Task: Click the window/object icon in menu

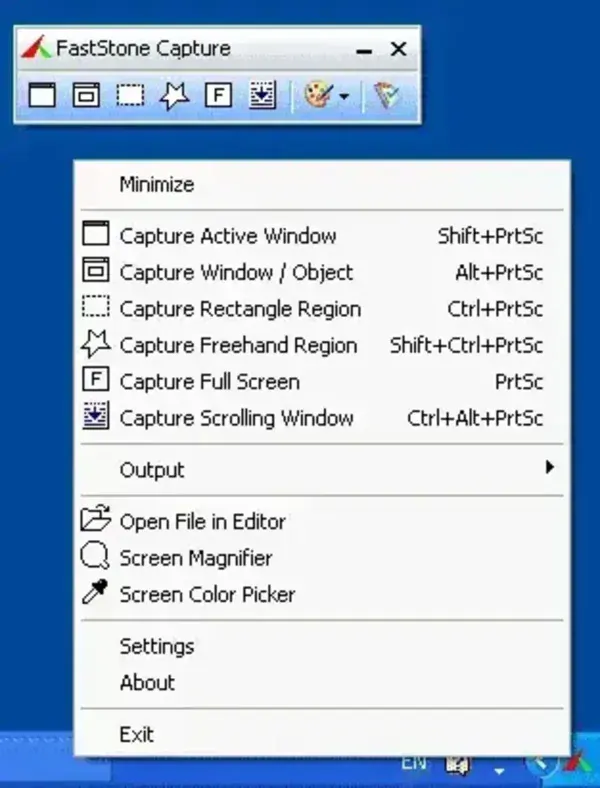Action: tap(95, 269)
